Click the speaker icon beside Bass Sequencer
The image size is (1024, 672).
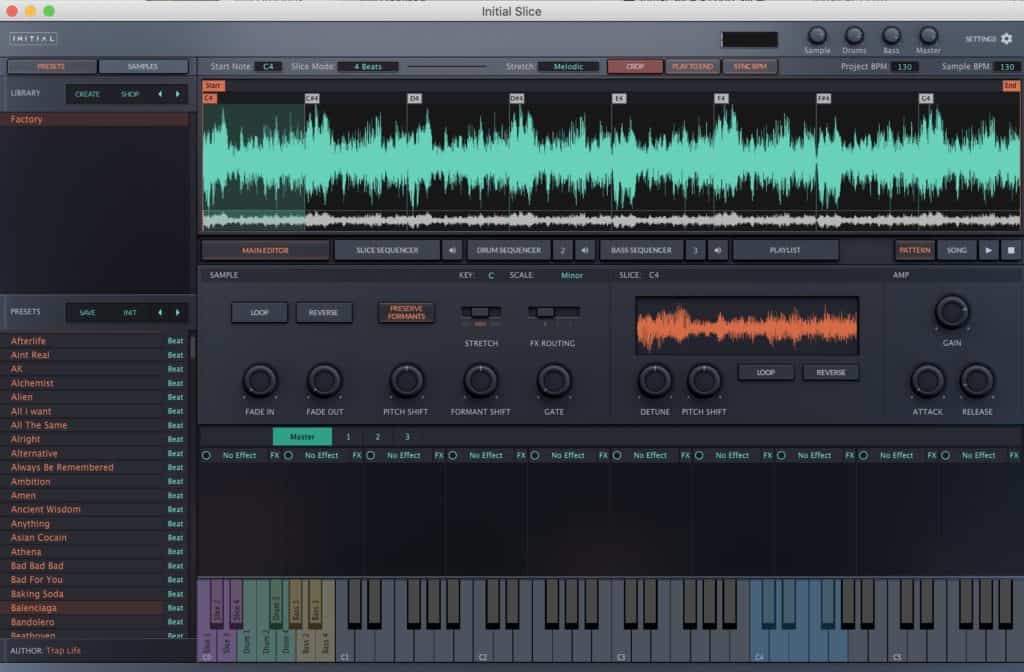tap(718, 250)
